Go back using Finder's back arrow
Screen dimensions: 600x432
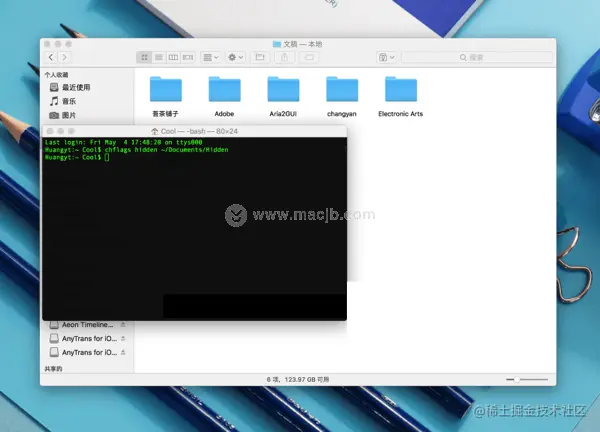(51, 57)
